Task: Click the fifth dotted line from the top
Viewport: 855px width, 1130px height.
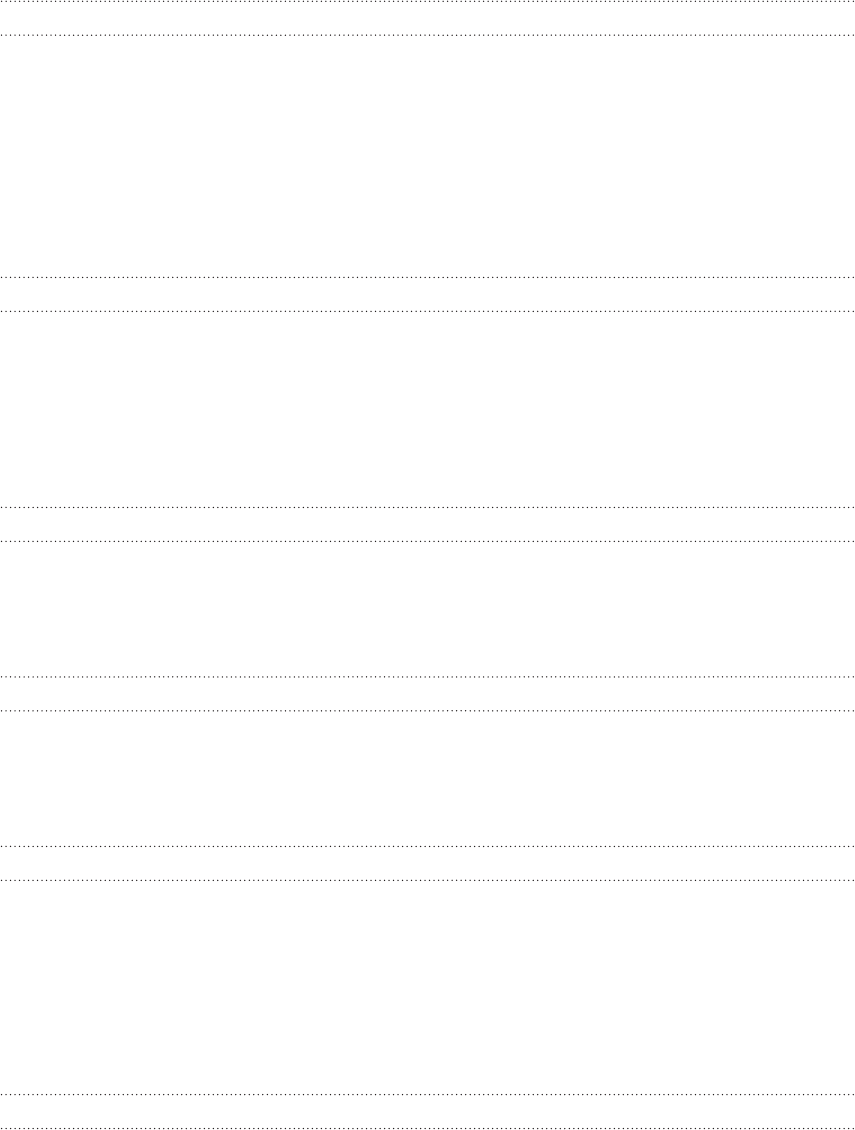Action: (x=427, y=508)
